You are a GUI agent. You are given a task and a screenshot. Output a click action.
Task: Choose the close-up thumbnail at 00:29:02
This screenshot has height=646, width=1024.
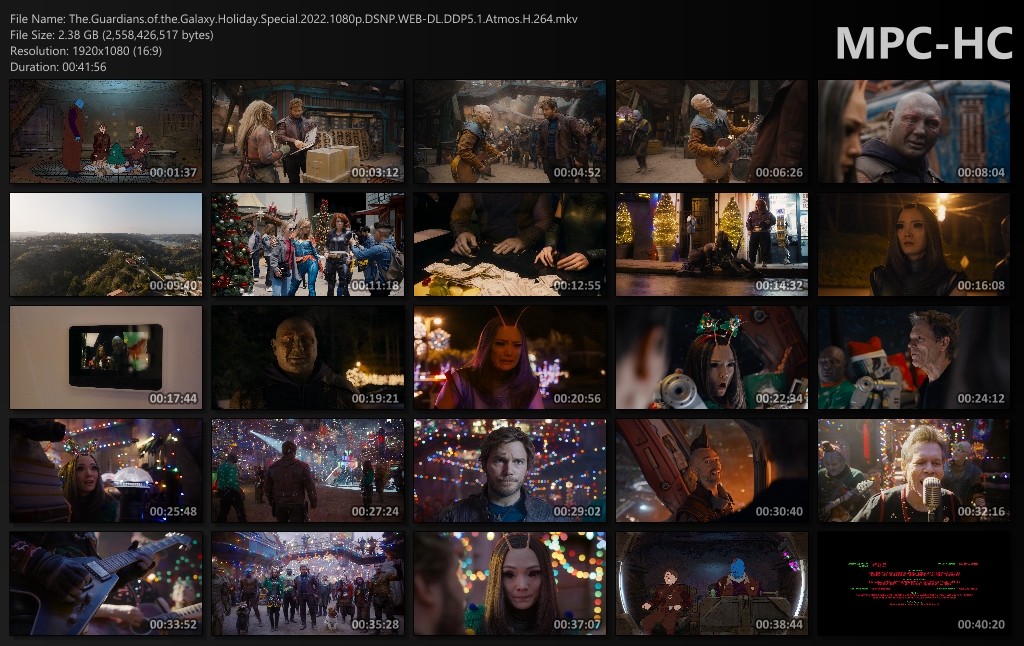[510, 470]
